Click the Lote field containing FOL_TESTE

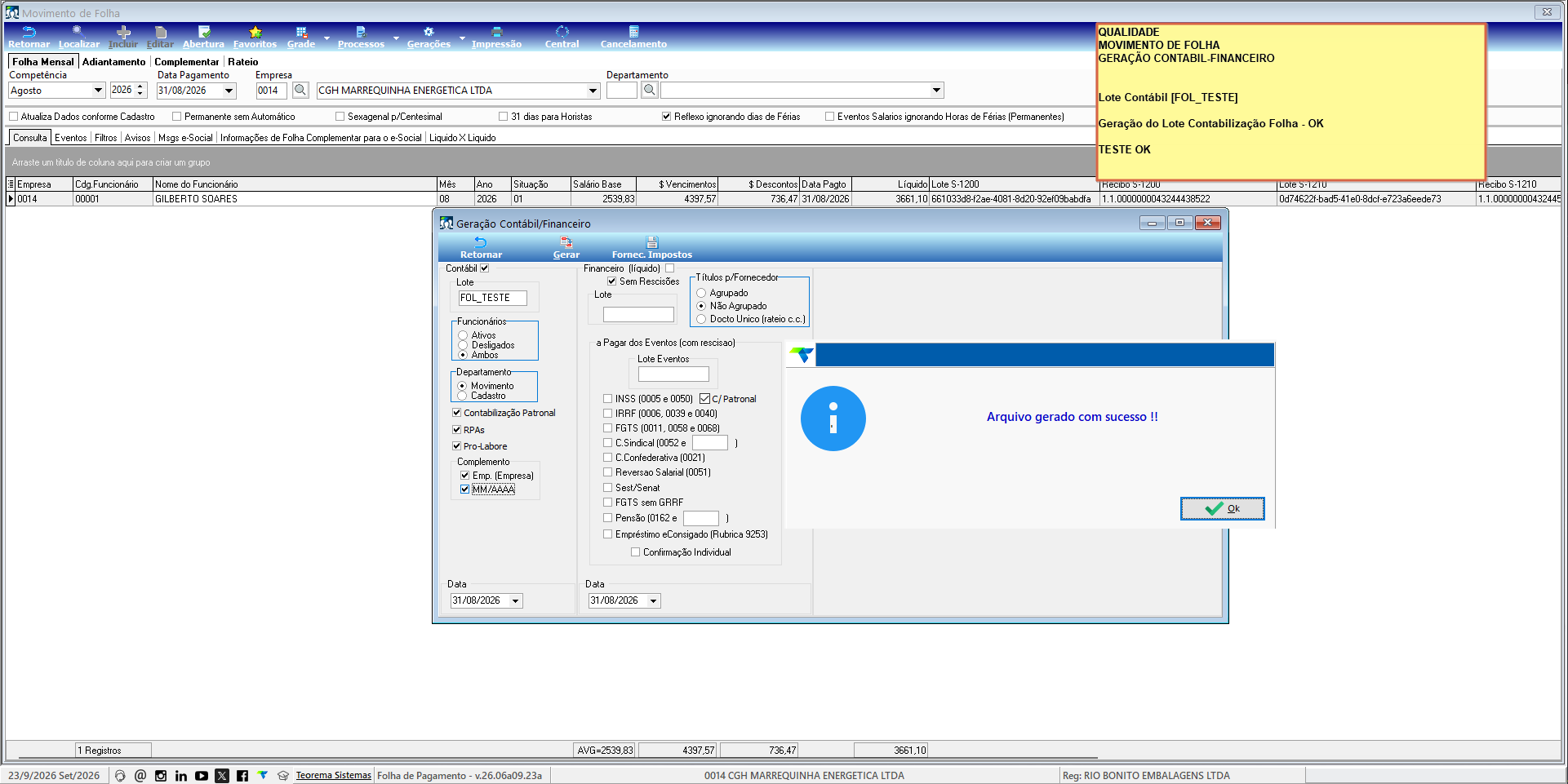[x=492, y=299]
